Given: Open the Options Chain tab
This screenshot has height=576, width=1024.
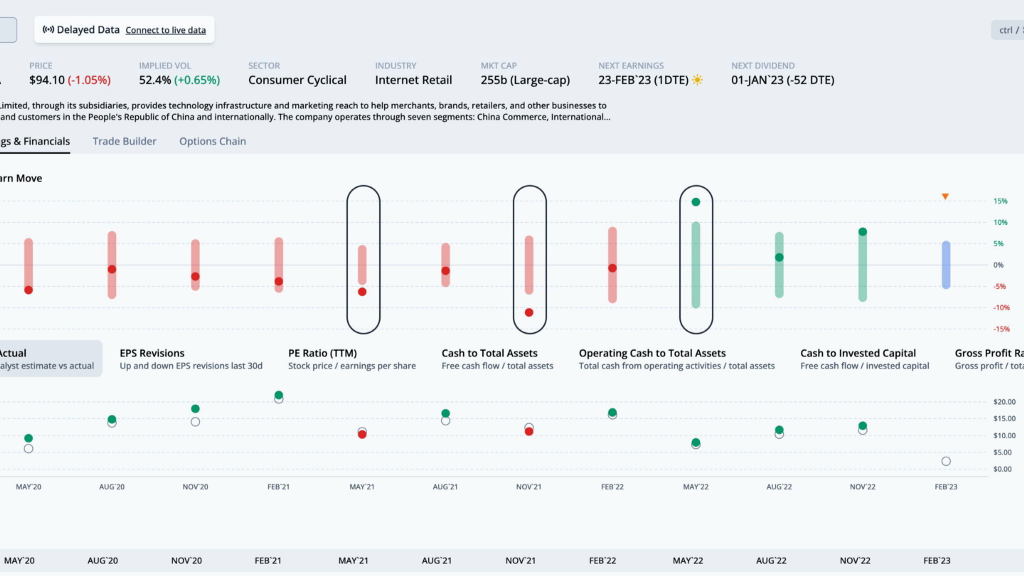Looking at the screenshot, I should pyautogui.click(x=212, y=141).
